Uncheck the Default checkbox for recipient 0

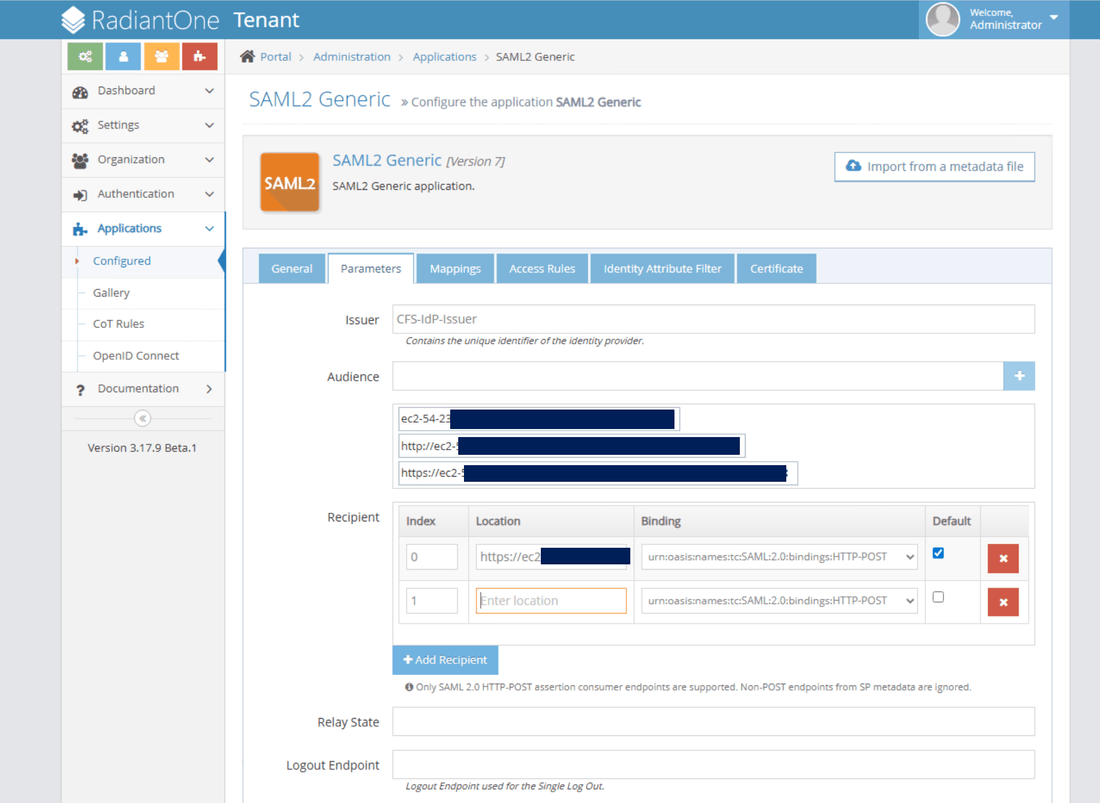(x=938, y=553)
